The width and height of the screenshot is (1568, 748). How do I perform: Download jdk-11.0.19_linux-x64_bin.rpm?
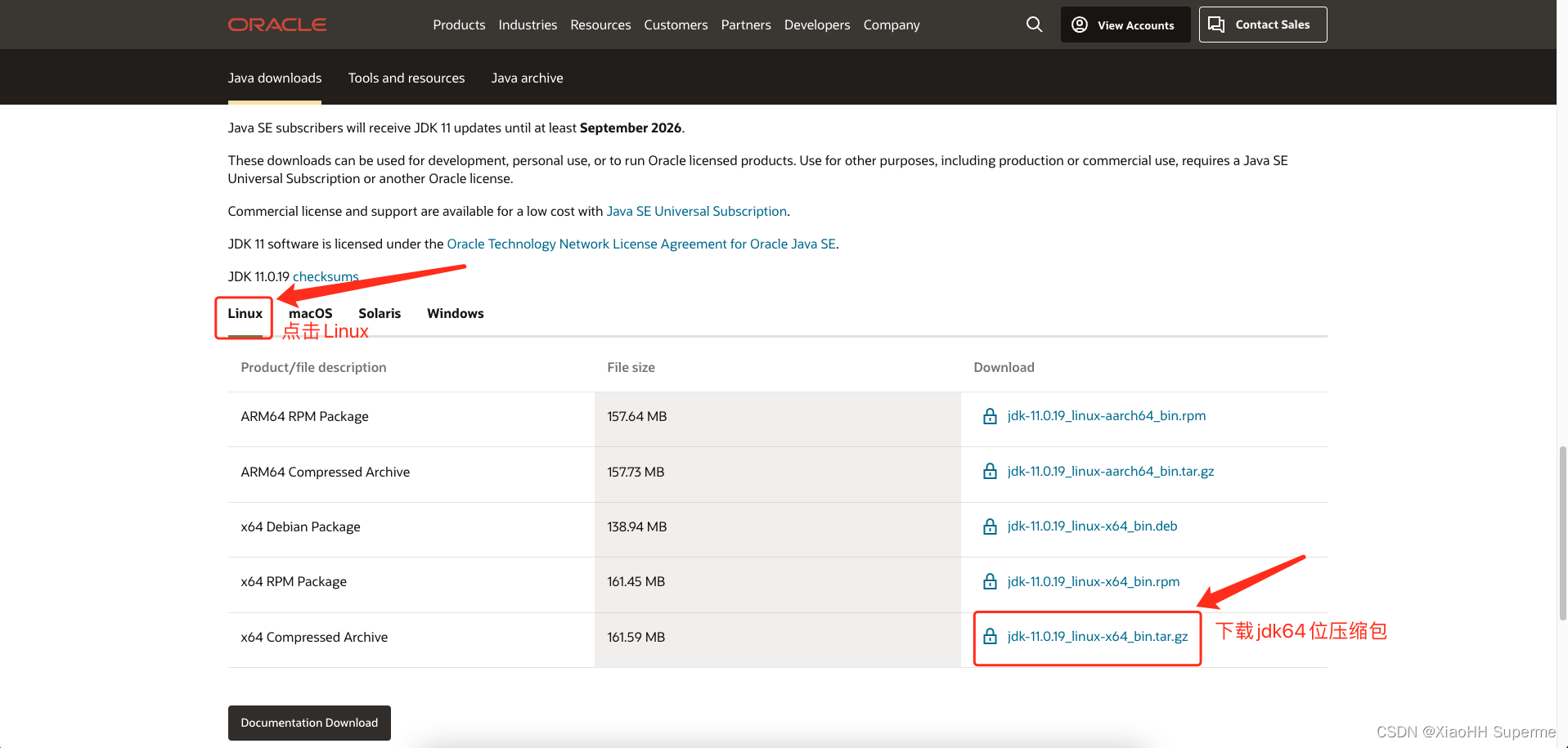tap(1094, 582)
